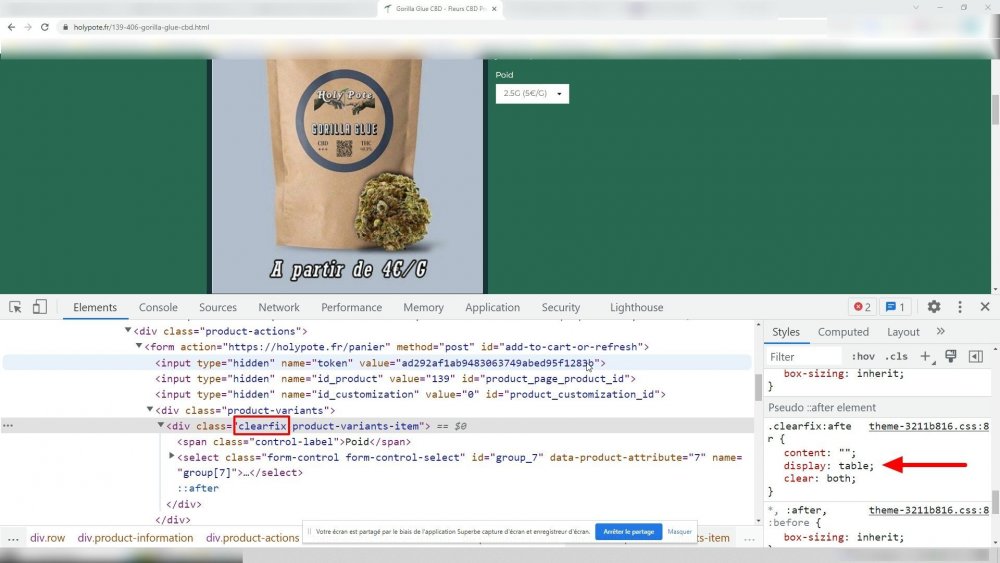The image size is (1000, 563).
Task: Select the id_product hidden input line
Action: click(395, 378)
